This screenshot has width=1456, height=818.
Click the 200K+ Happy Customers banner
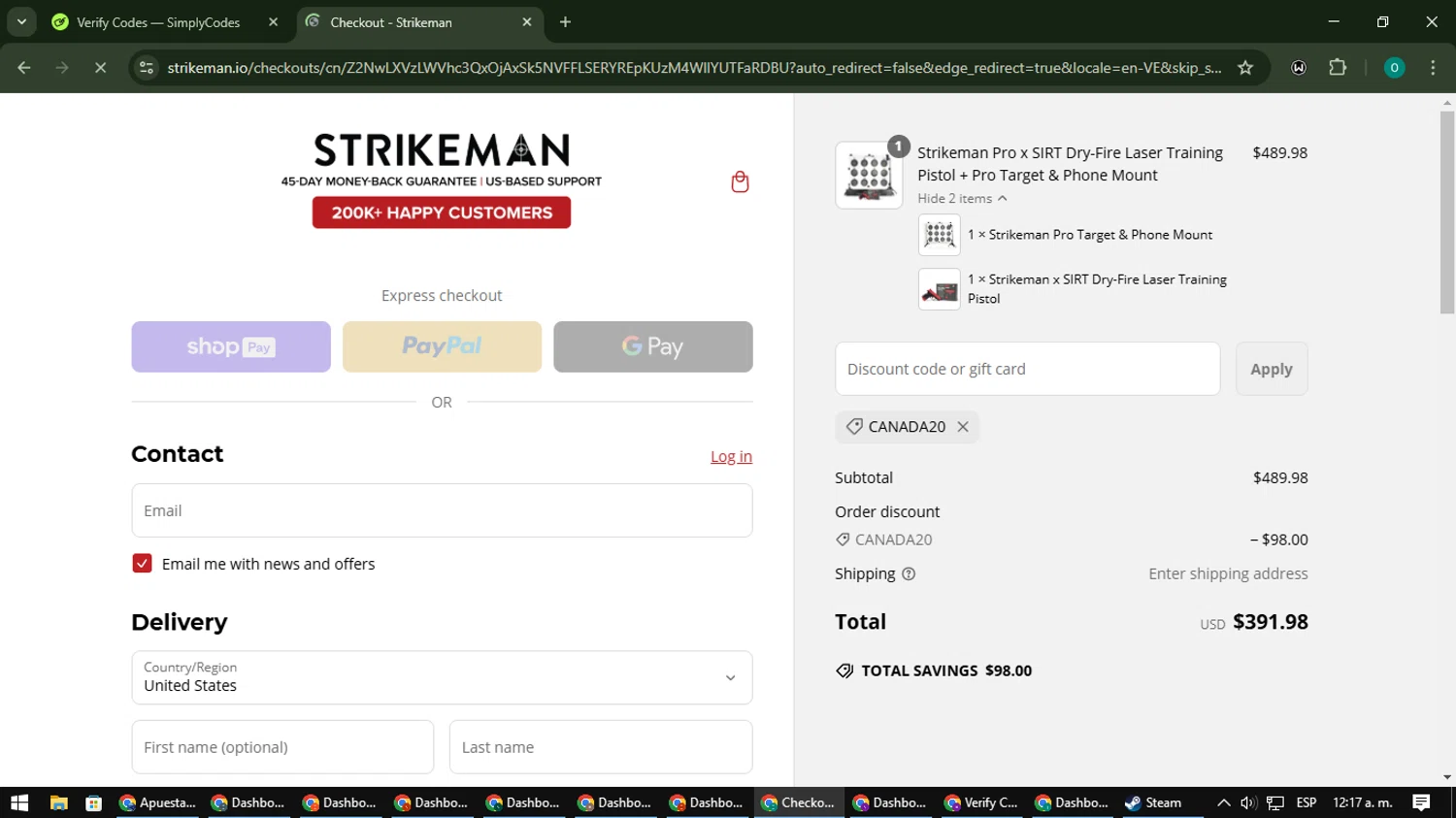(x=442, y=213)
